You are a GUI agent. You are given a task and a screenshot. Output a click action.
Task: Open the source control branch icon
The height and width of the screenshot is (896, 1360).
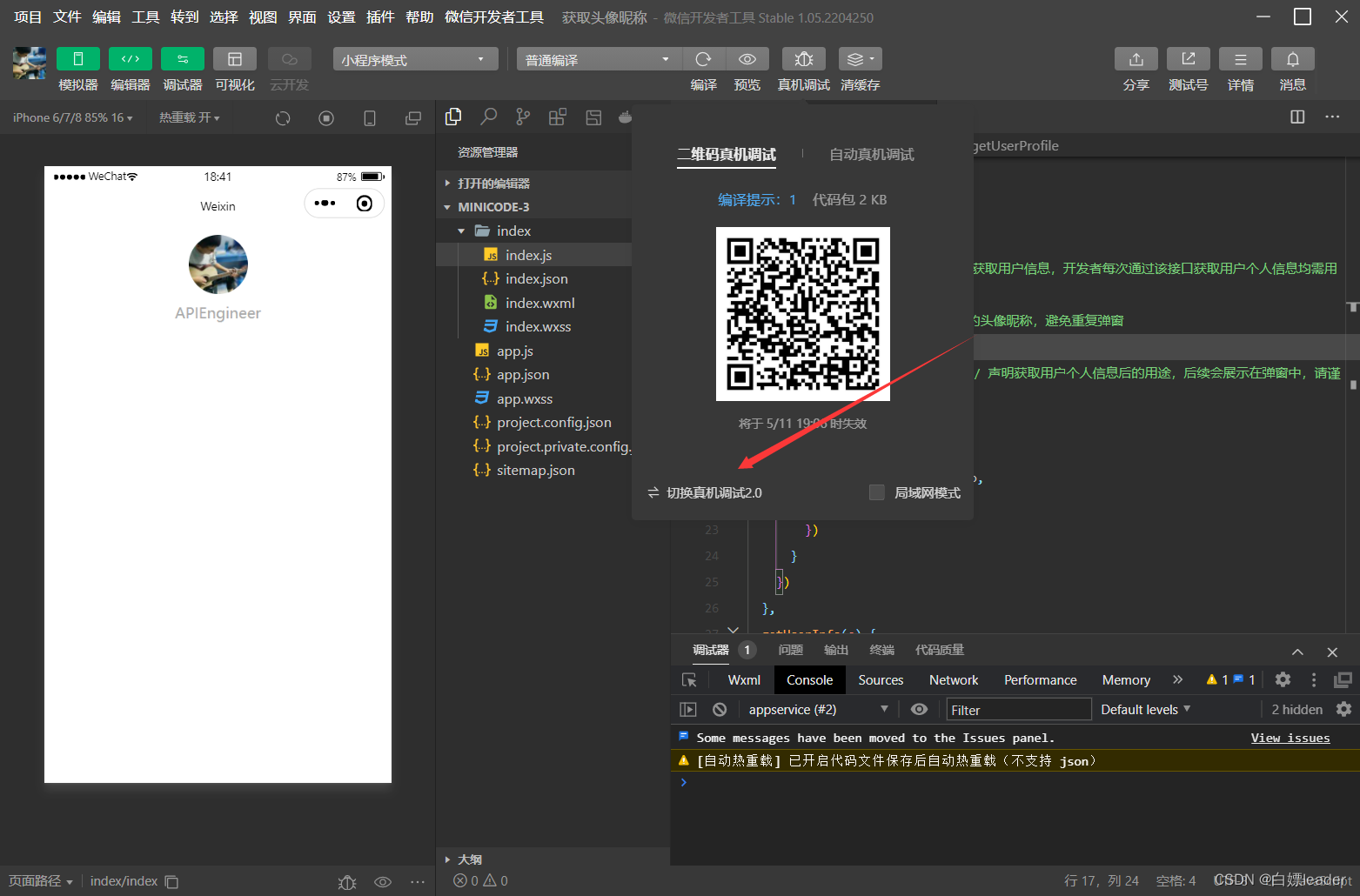click(x=523, y=117)
